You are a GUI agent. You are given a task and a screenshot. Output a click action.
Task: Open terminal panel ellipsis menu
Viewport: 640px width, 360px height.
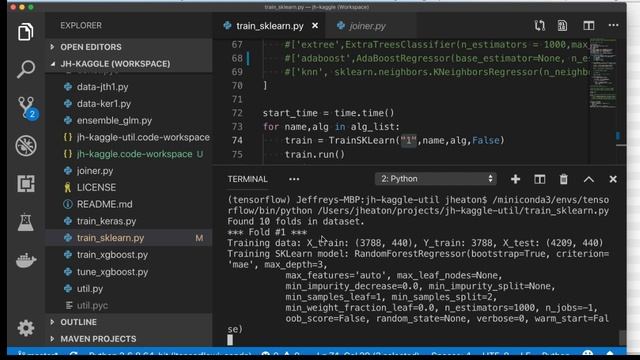(294, 179)
